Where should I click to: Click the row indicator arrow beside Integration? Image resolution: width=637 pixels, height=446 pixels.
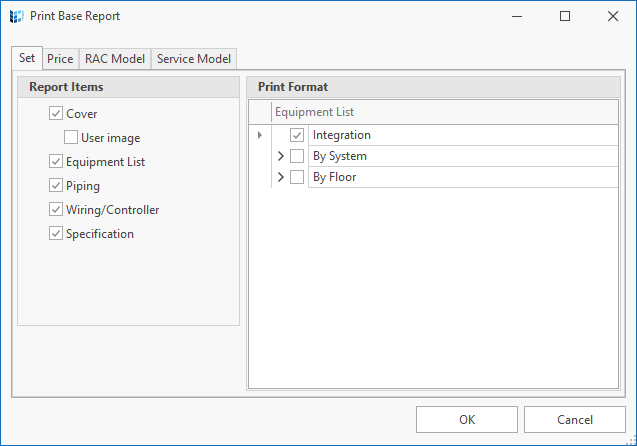(x=260, y=135)
